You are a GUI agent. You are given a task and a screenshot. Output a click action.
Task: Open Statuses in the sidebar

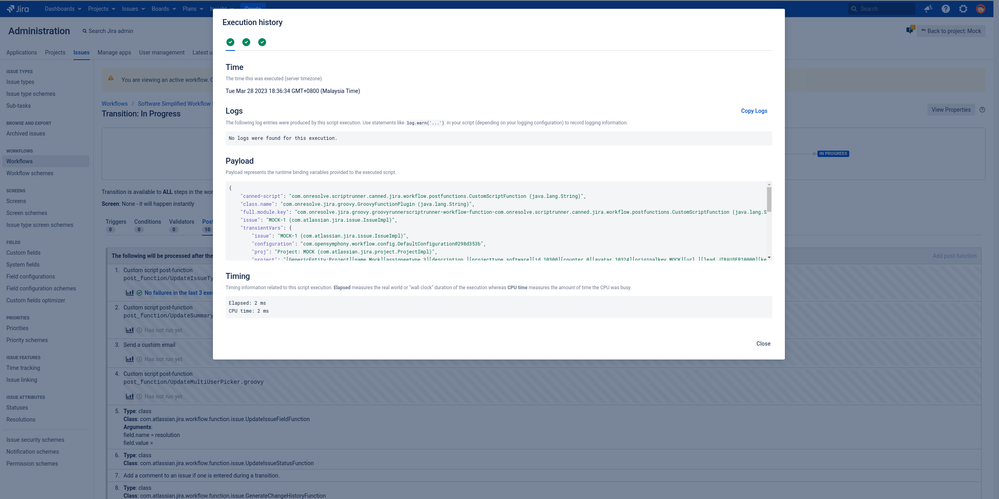point(17,407)
